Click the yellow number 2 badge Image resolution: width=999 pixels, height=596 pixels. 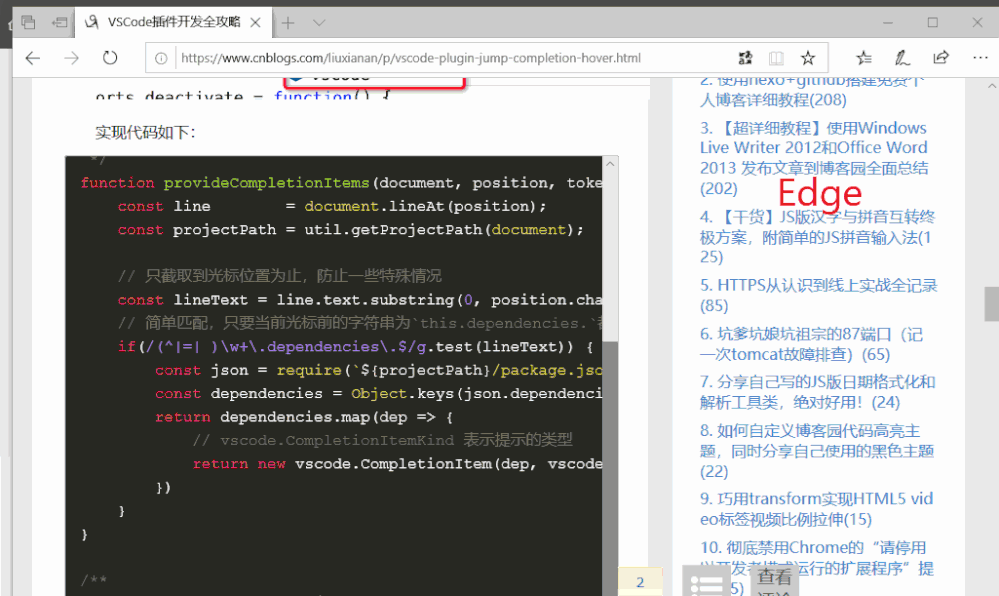pyautogui.click(x=640, y=581)
